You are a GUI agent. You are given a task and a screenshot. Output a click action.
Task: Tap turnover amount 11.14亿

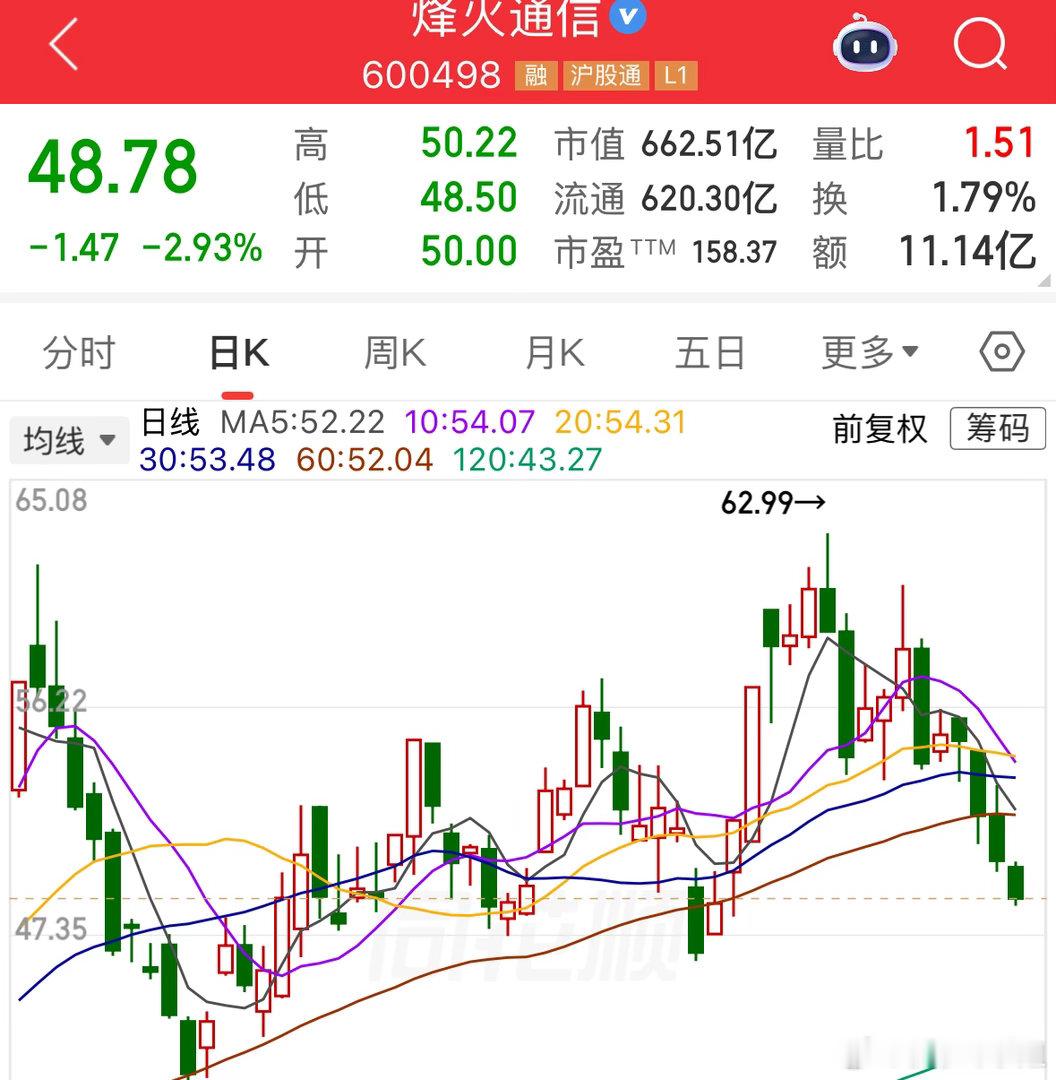968,251
